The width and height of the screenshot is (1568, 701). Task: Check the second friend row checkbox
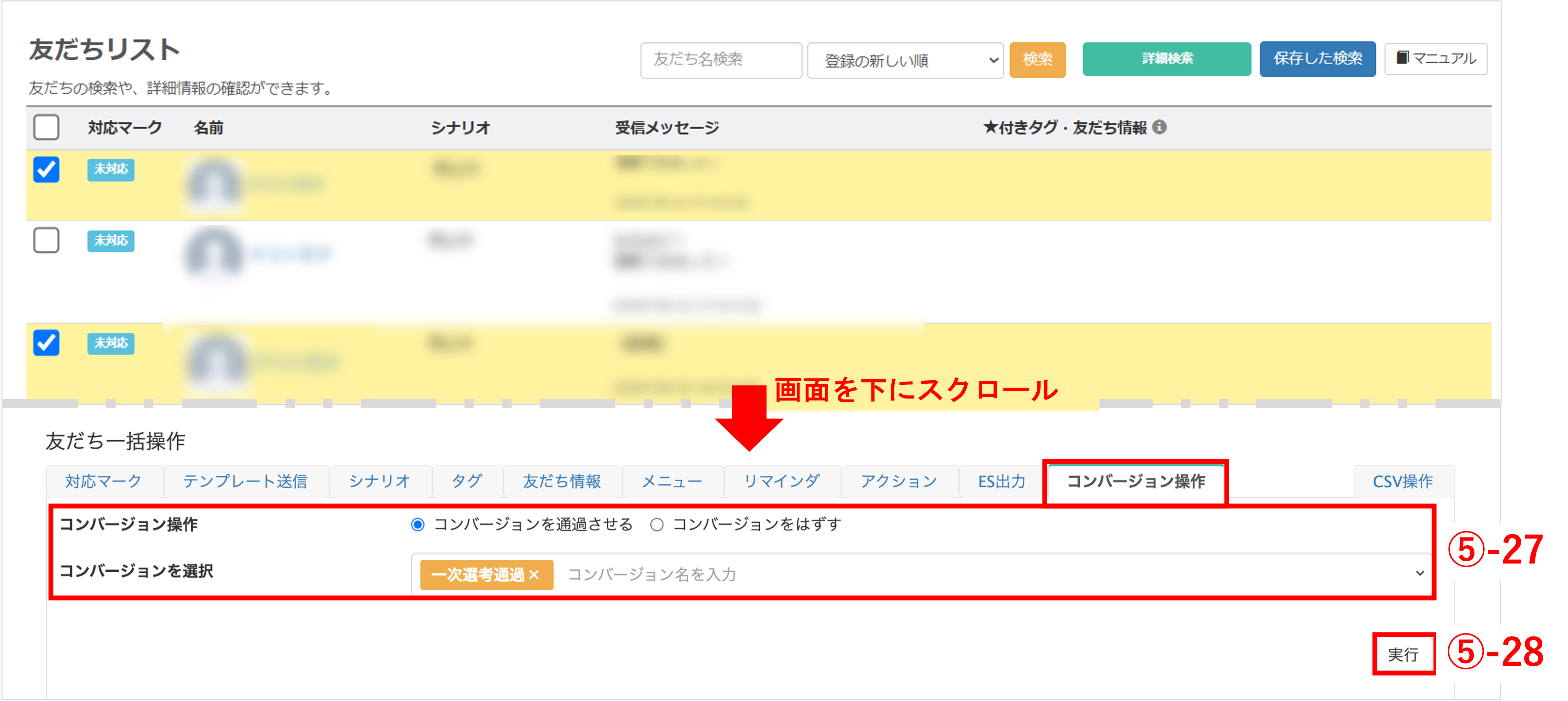point(46,240)
